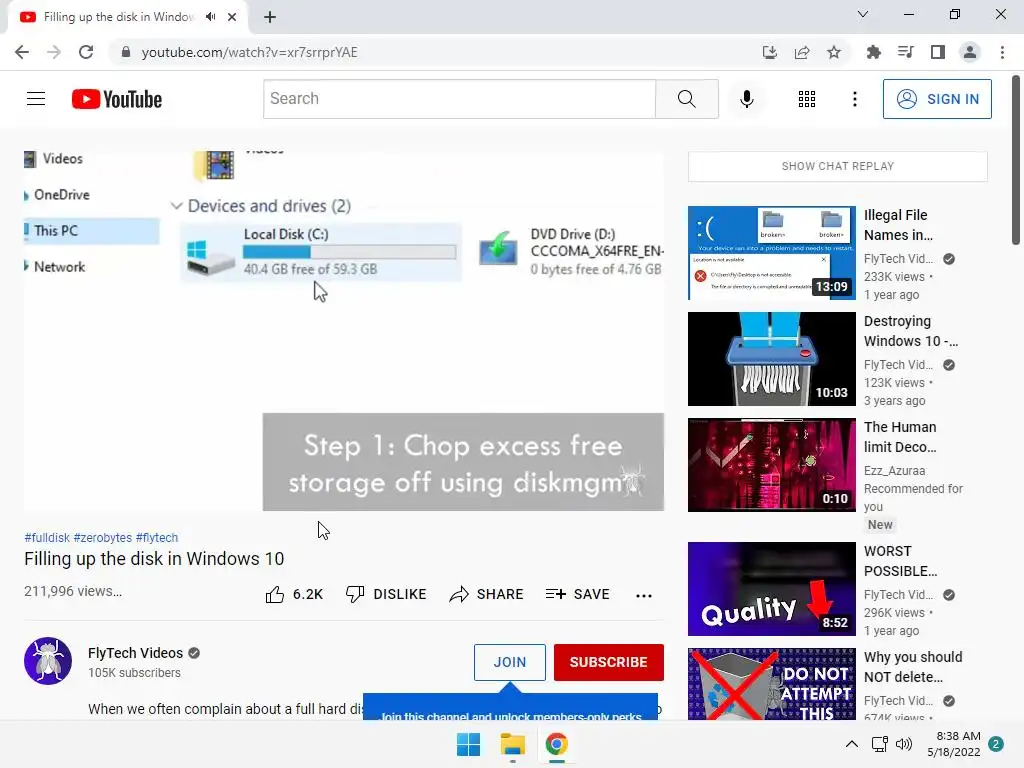This screenshot has height=768, width=1024.
Task: Click the 105K subscribers text
Action: pos(134,673)
